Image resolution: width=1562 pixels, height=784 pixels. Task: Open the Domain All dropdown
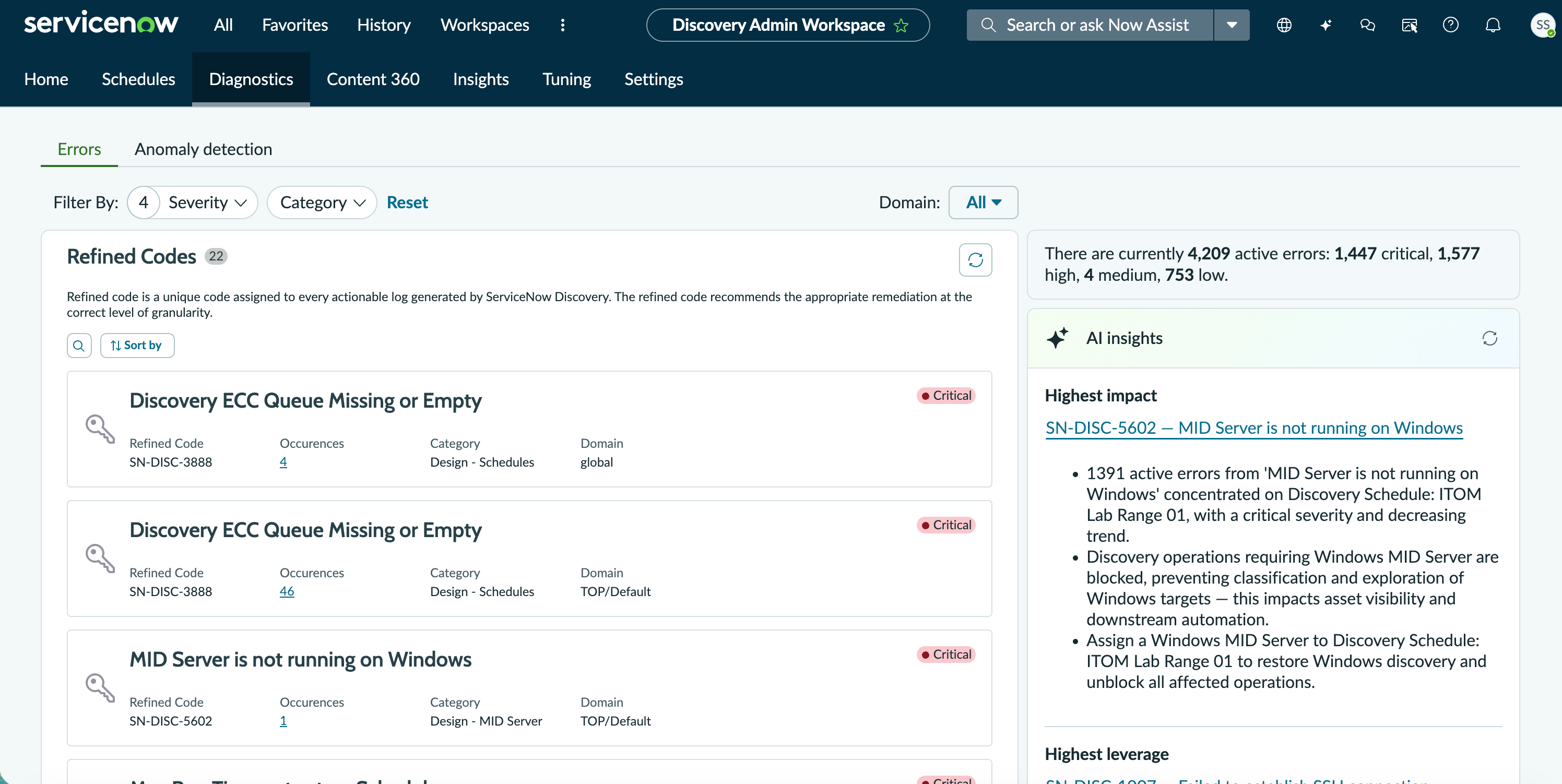983,202
